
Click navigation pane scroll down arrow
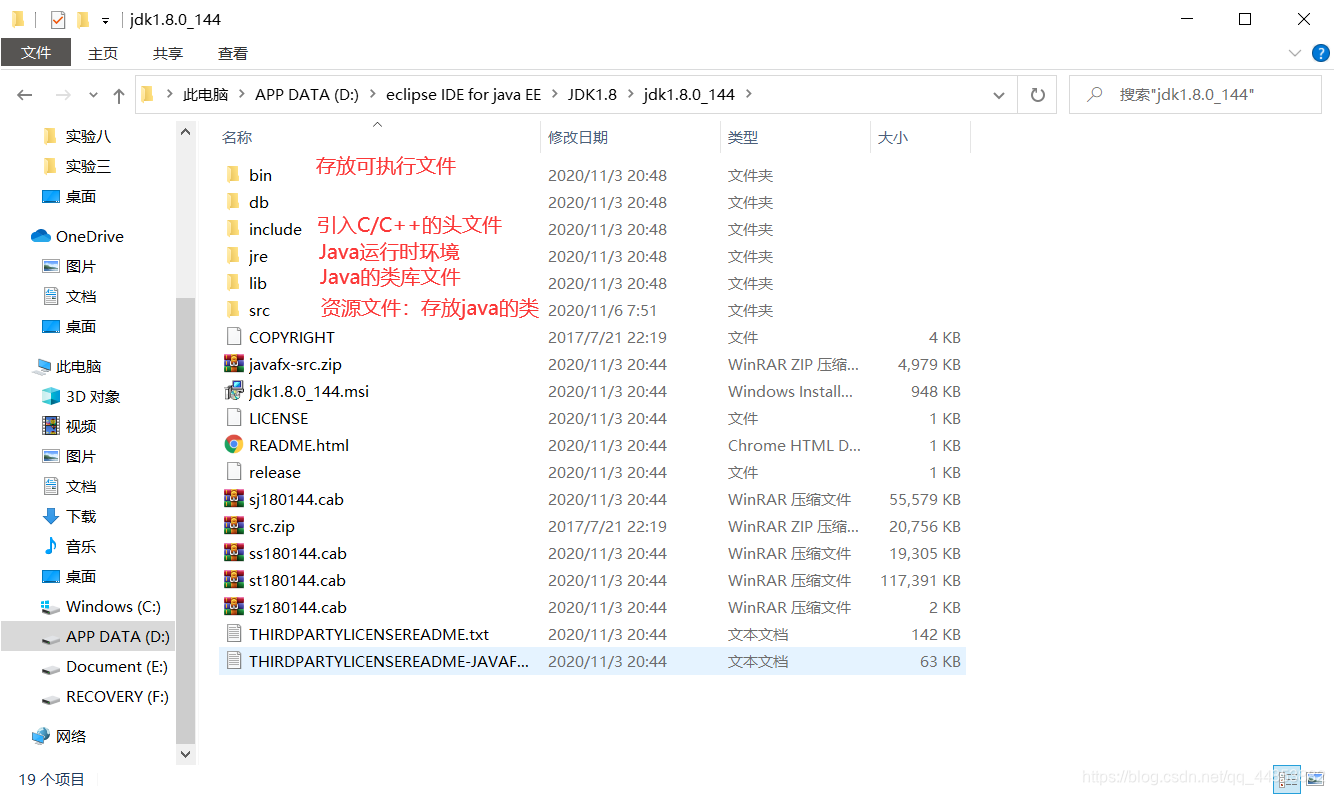click(185, 755)
